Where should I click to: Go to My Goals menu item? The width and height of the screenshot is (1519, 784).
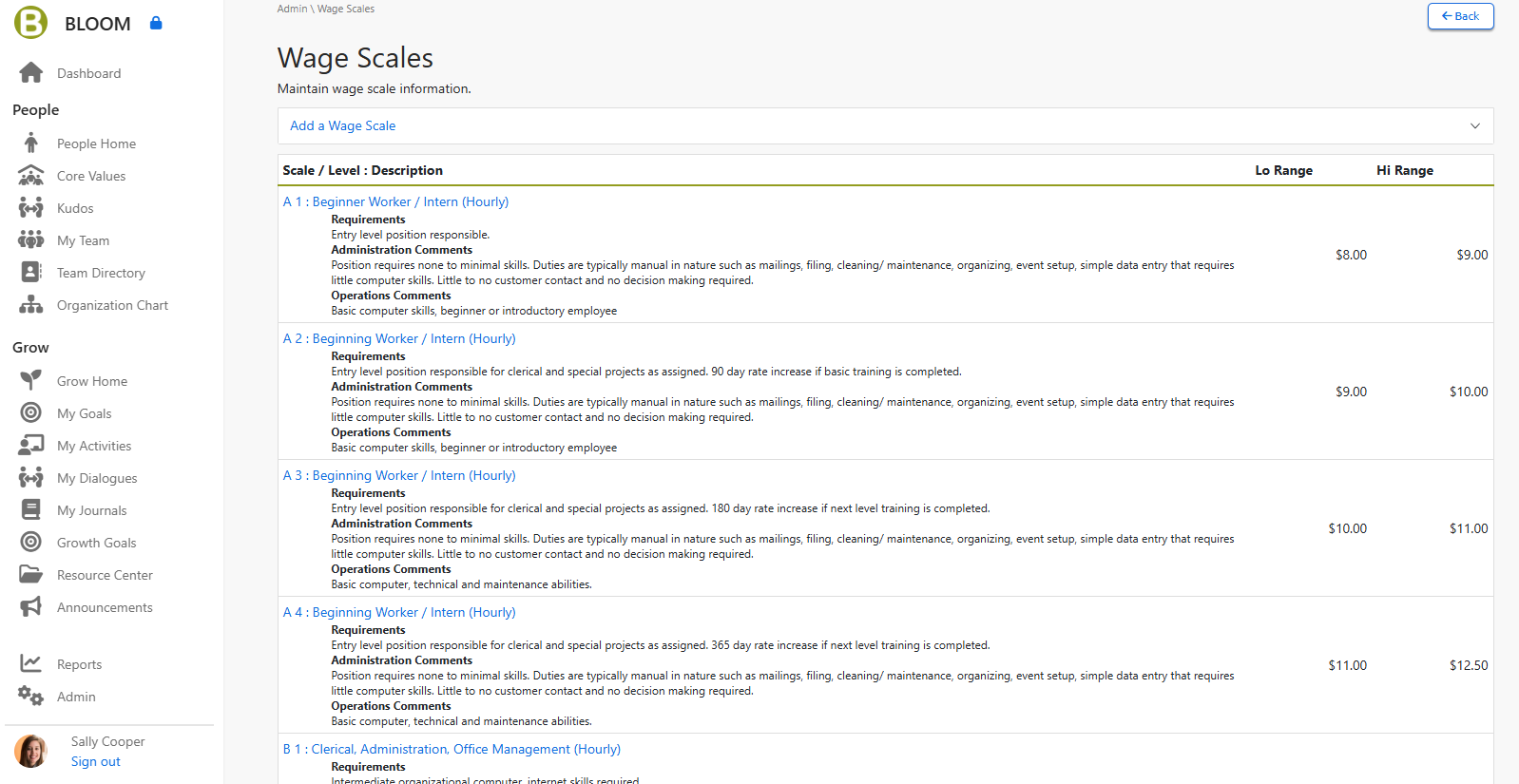point(84,413)
